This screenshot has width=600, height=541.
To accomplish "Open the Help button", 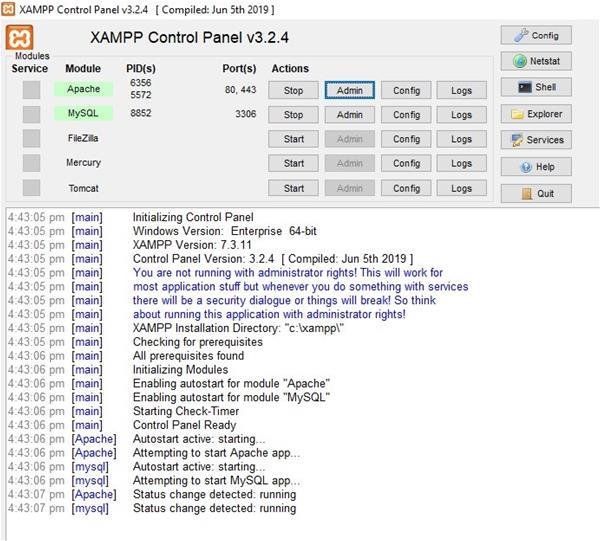I will pos(536,167).
